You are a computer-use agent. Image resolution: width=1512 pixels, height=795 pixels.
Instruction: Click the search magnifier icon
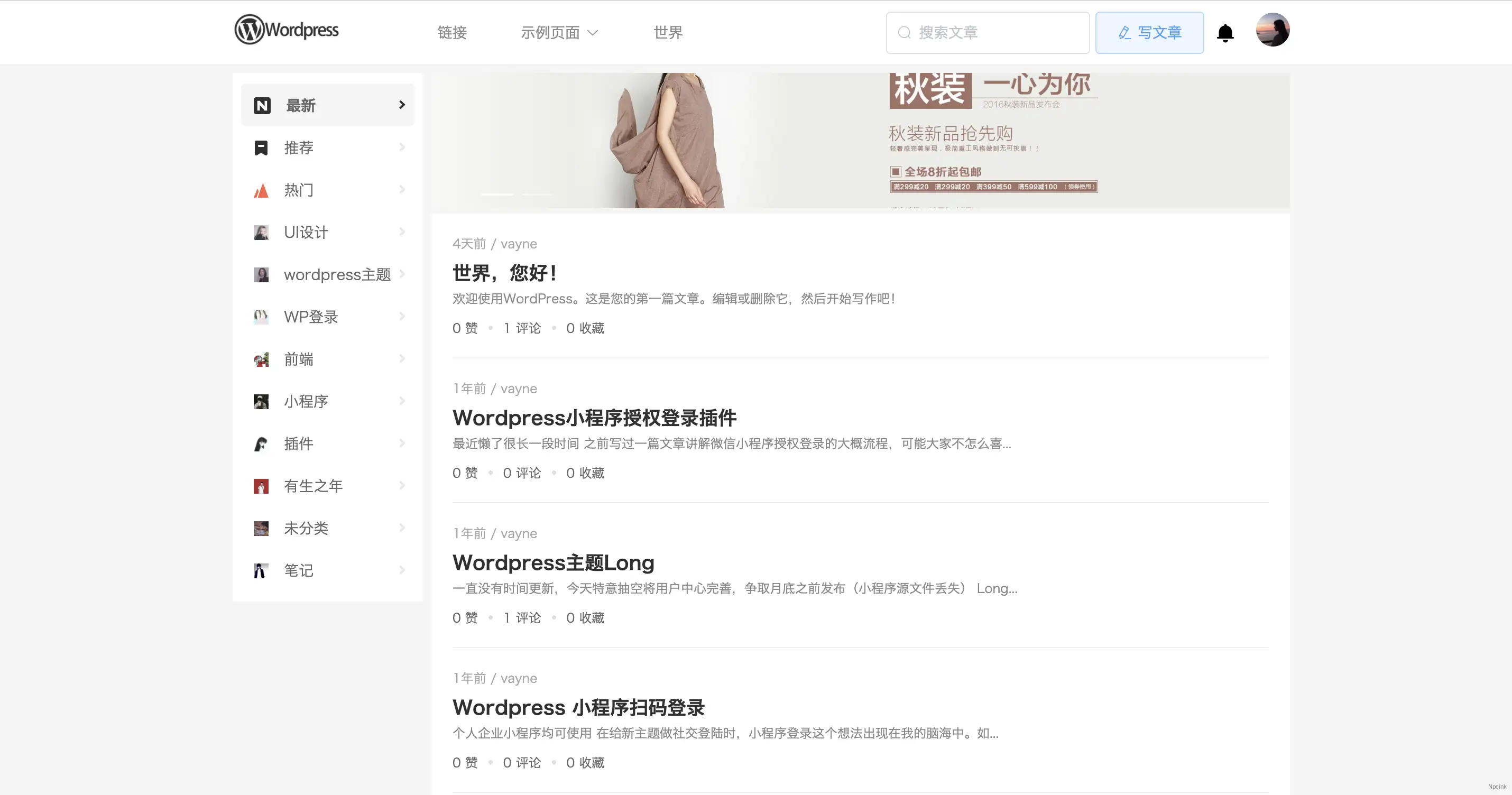904,33
